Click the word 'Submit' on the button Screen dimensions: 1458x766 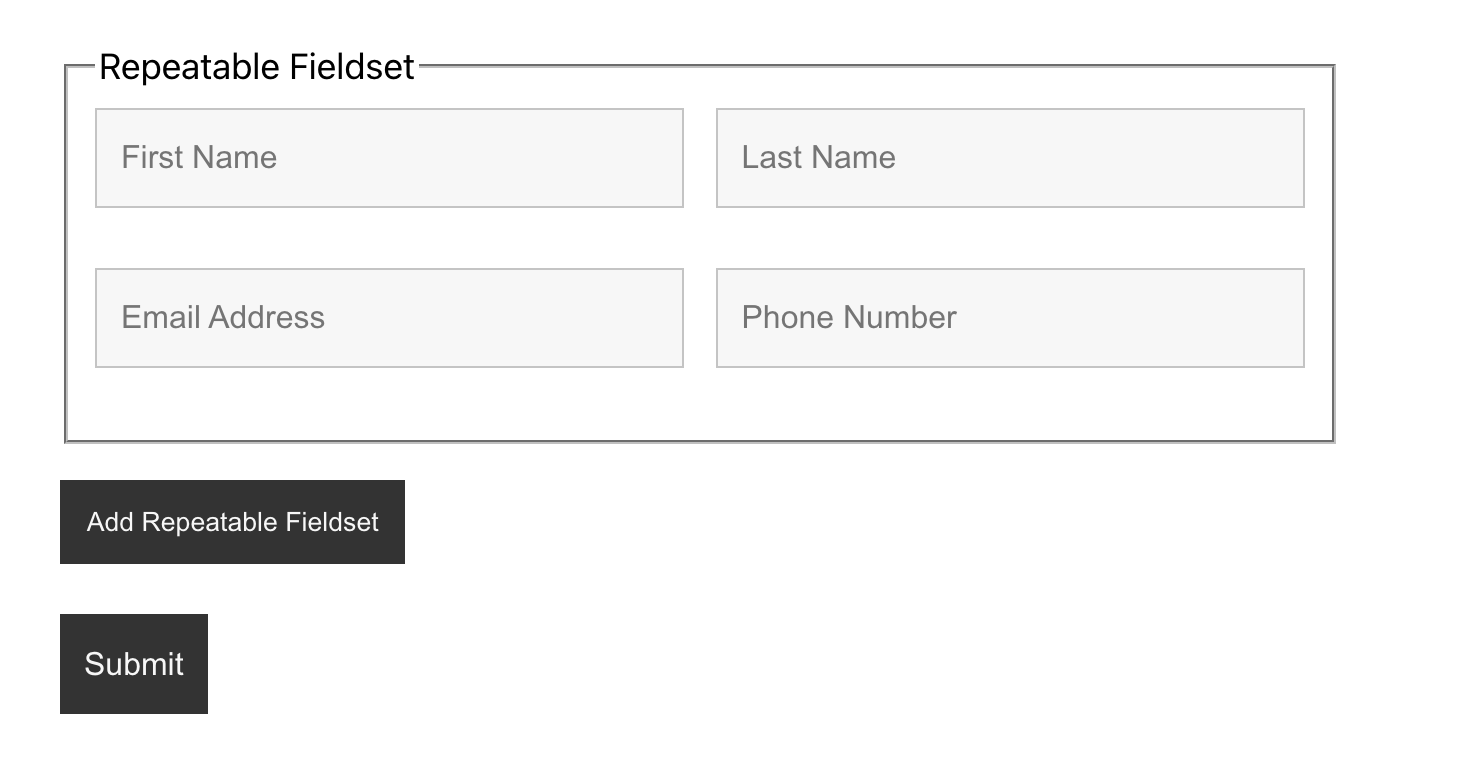(134, 664)
